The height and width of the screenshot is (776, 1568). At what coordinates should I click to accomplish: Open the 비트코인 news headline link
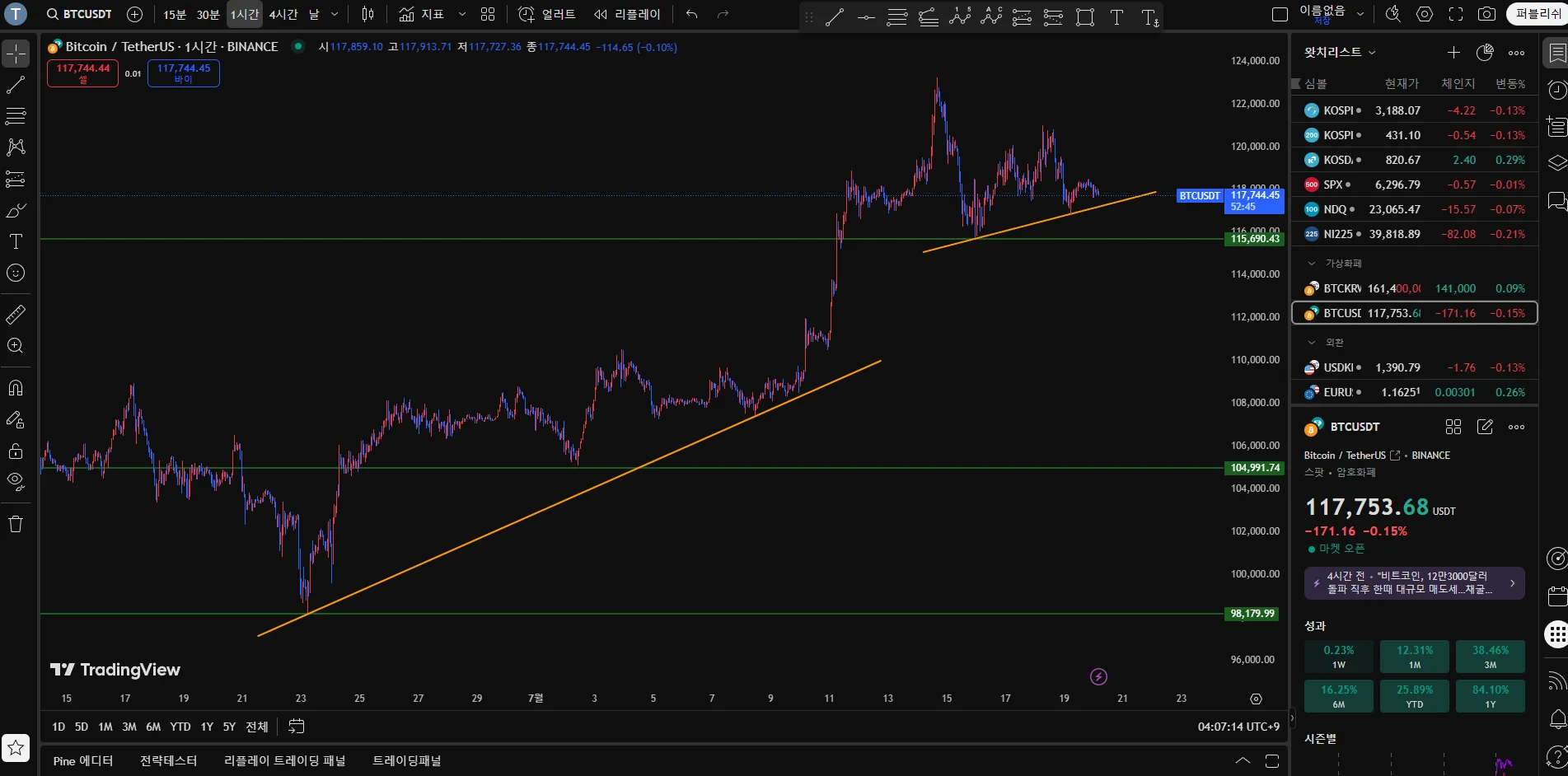(1414, 583)
